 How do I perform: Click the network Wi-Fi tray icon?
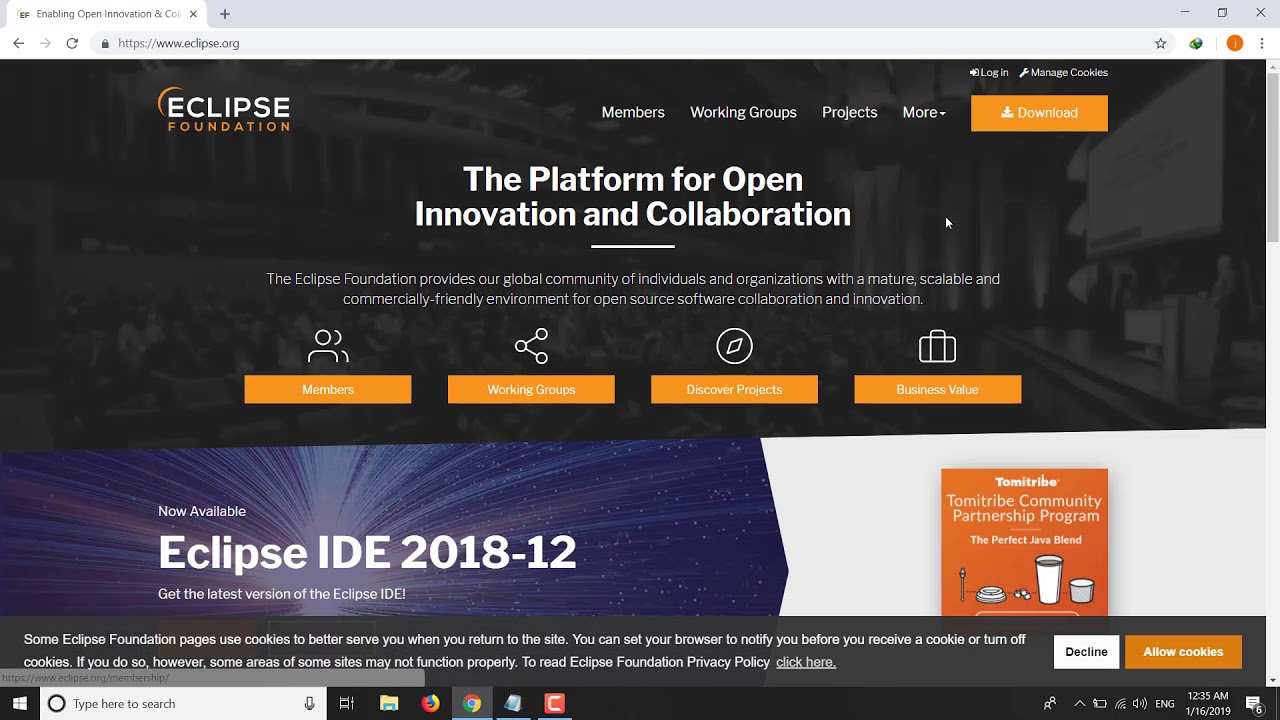click(x=1120, y=704)
